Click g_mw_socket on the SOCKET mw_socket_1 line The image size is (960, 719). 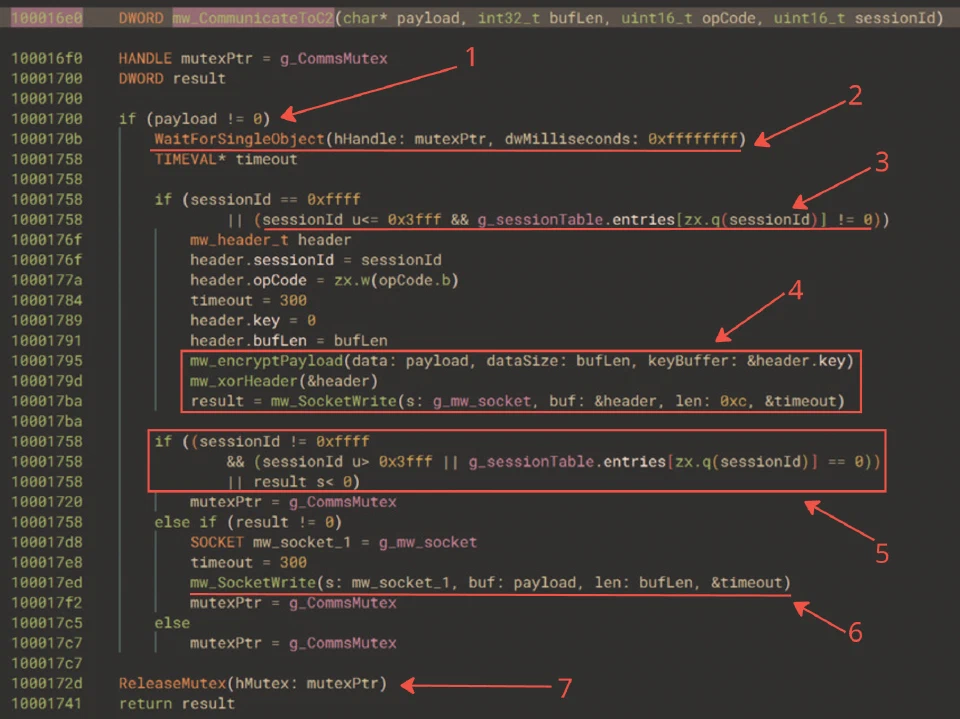[x=427, y=543]
